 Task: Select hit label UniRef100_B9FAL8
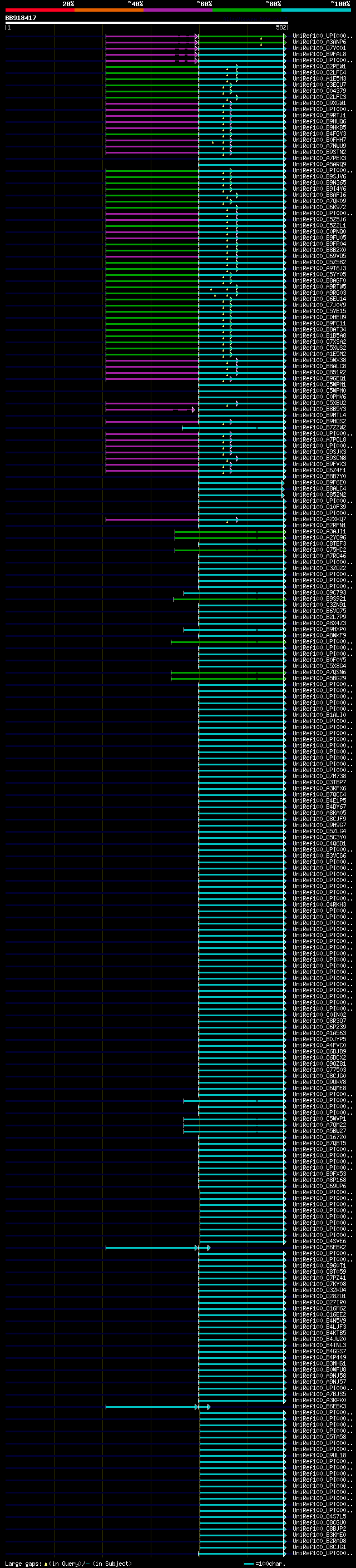[x=319, y=54]
